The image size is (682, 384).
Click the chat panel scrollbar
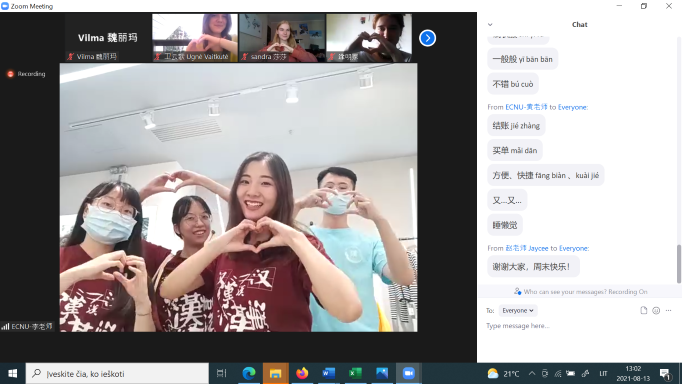[x=679, y=264]
